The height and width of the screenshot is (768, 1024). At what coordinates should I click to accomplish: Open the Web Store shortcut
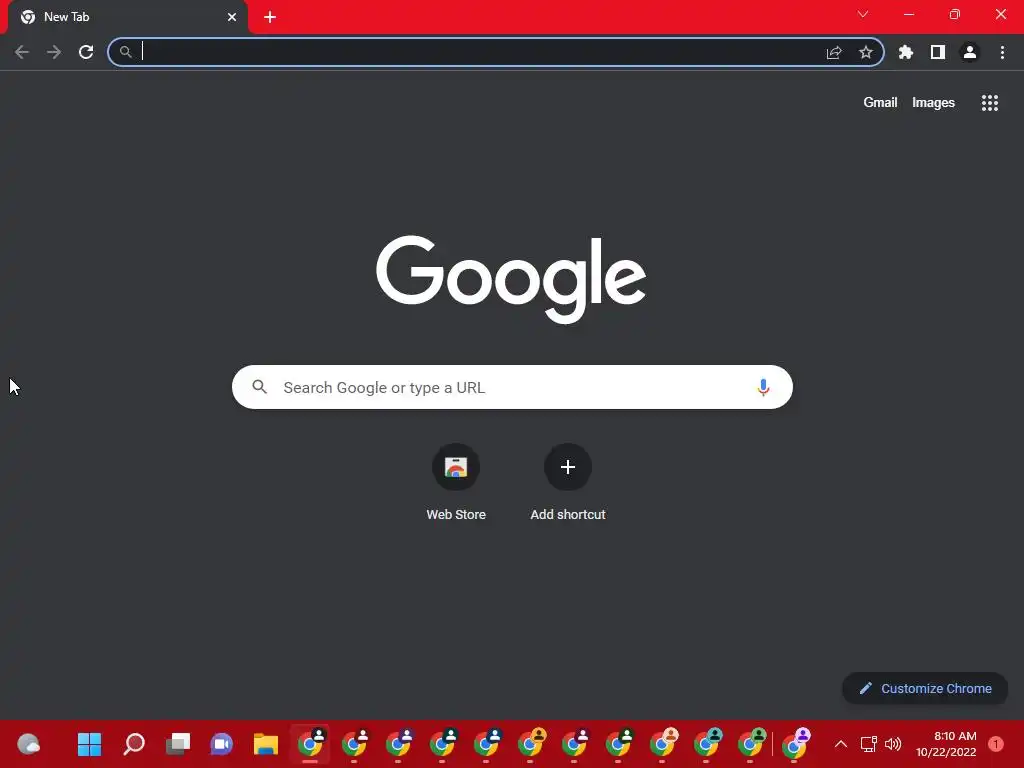[456, 483]
